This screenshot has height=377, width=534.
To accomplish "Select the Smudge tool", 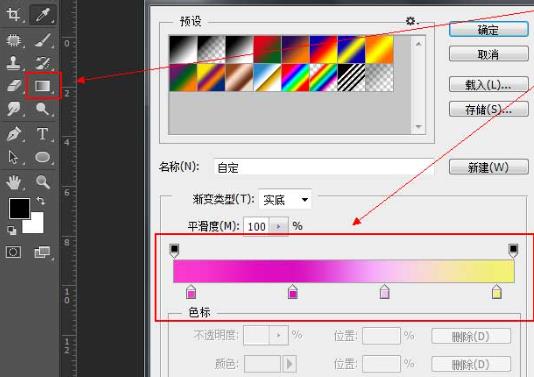I will tap(14, 109).
